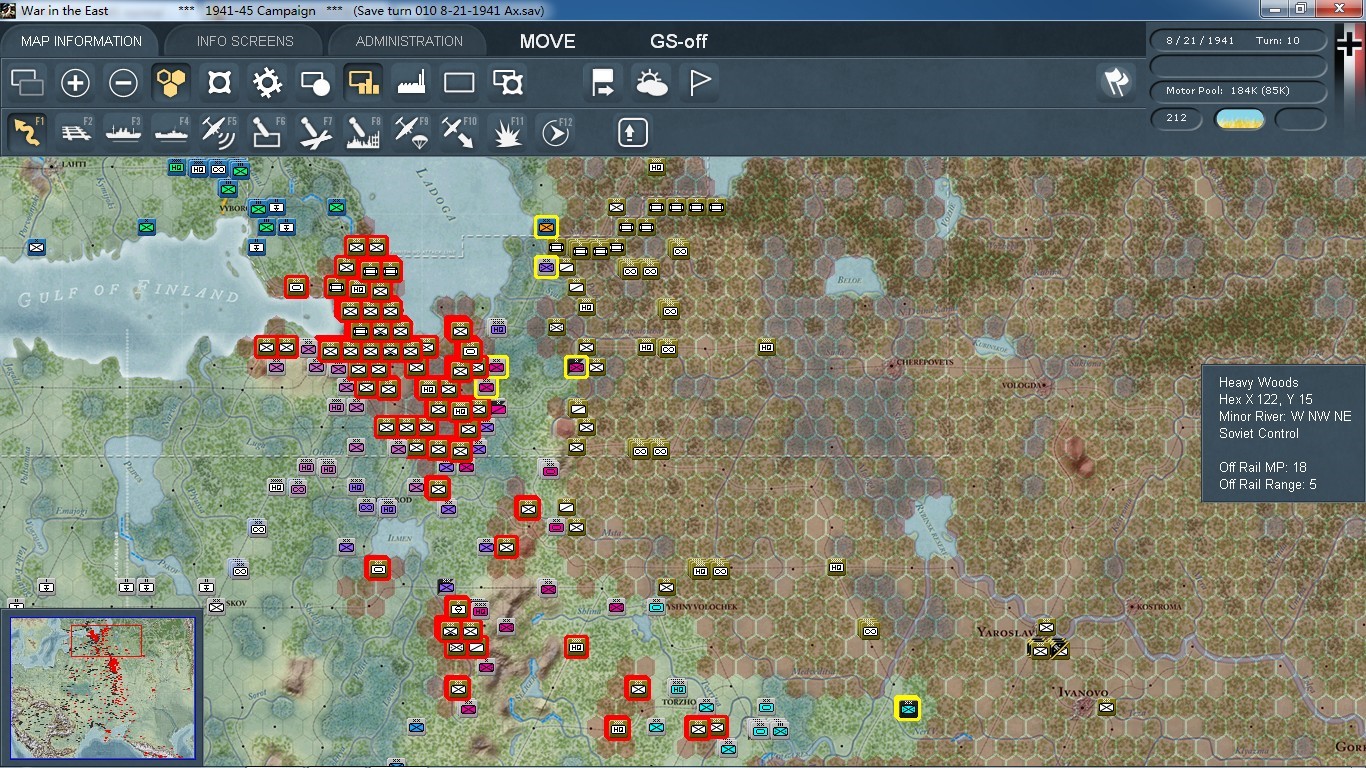Screen dimensions: 1366x768
Task: Click the Off Rail MP: 18 text
Action: pos(1263,467)
